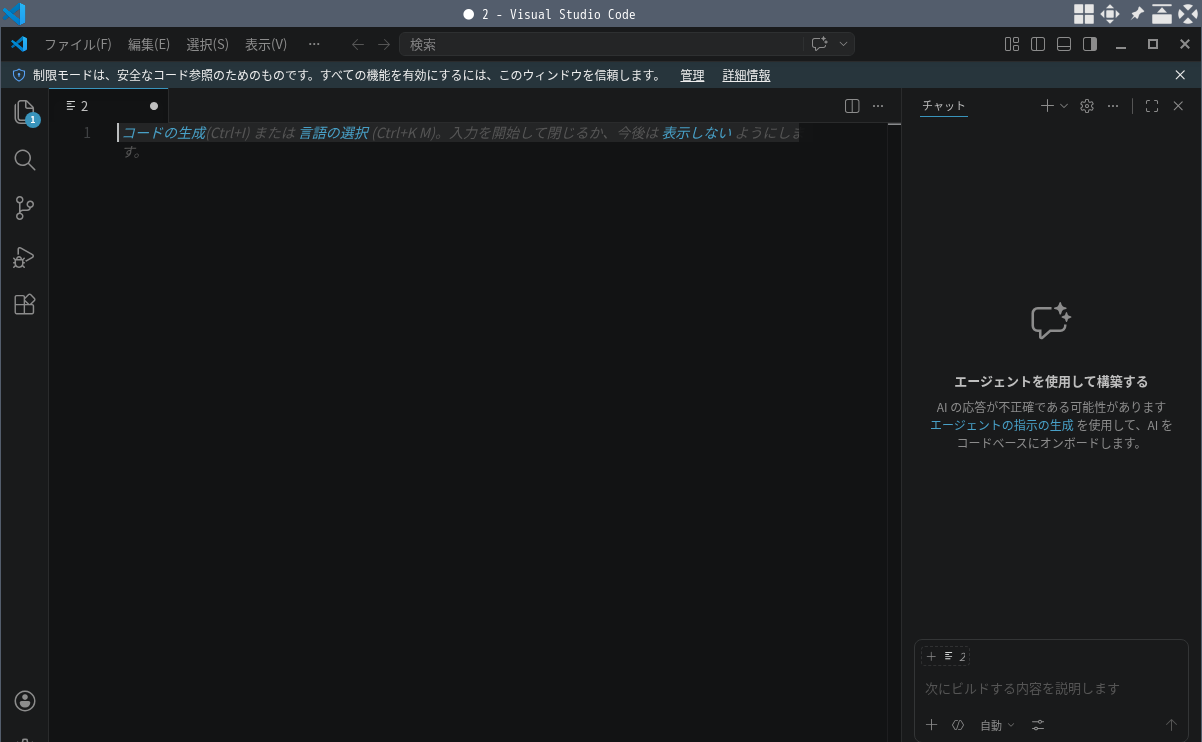Open the Accounts menu icon
The width and height of the screenshot is (1202, 742).
(x=25, y=700)
